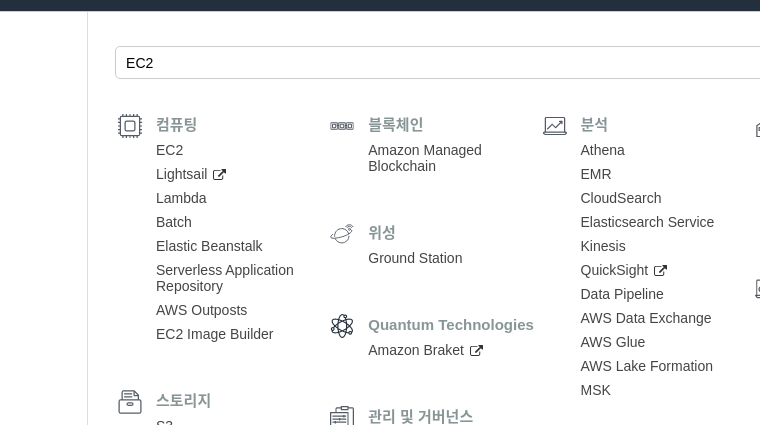Open the Batch service
Image resolution: width=760 pixels, height=425 pixels.
click(174, 222)
